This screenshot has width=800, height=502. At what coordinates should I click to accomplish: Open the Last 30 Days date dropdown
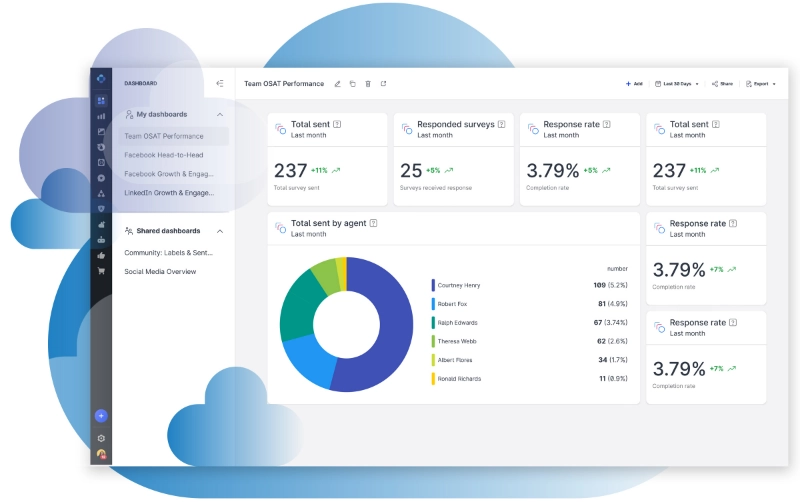(x=677, y=84)
